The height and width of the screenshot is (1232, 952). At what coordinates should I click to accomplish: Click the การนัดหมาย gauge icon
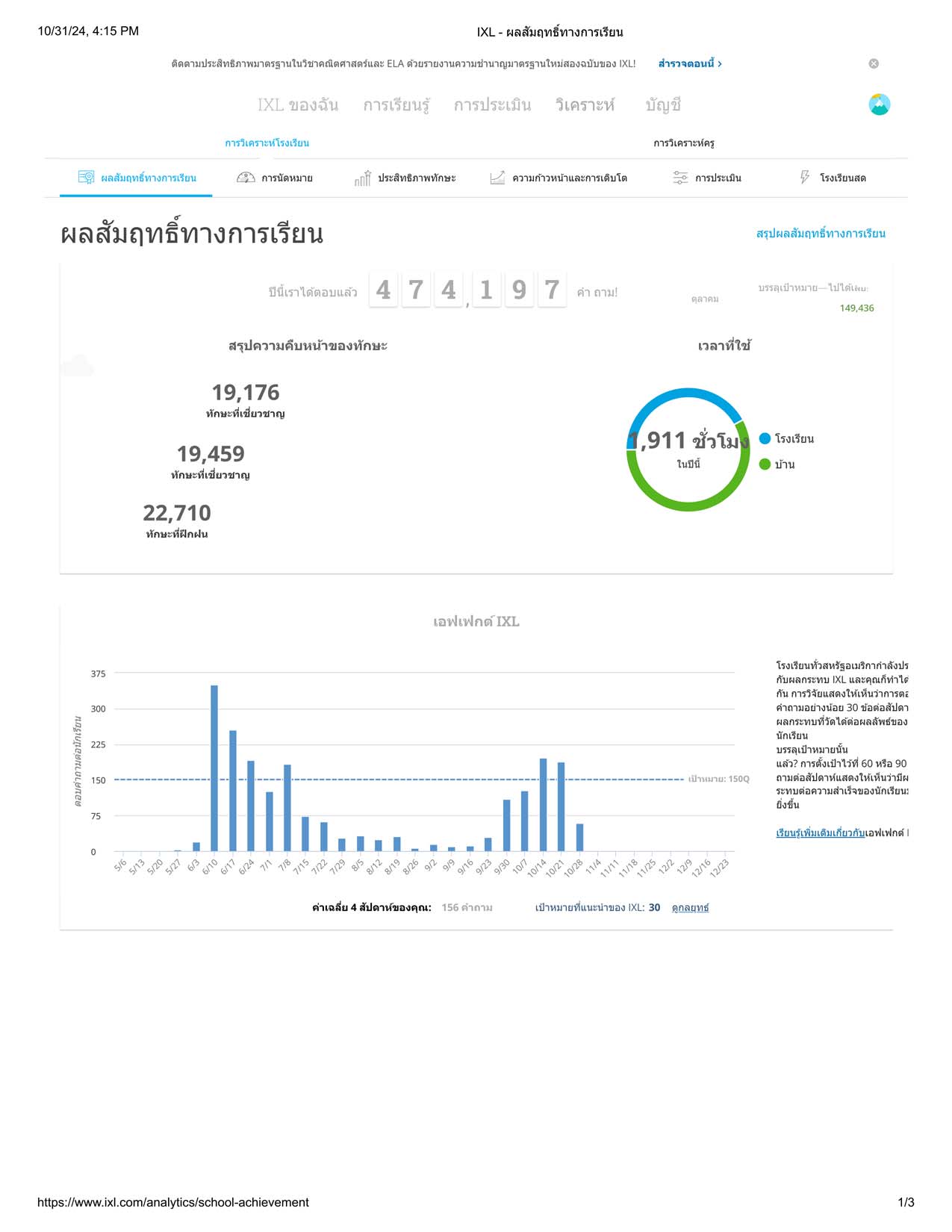pos(246,178)
